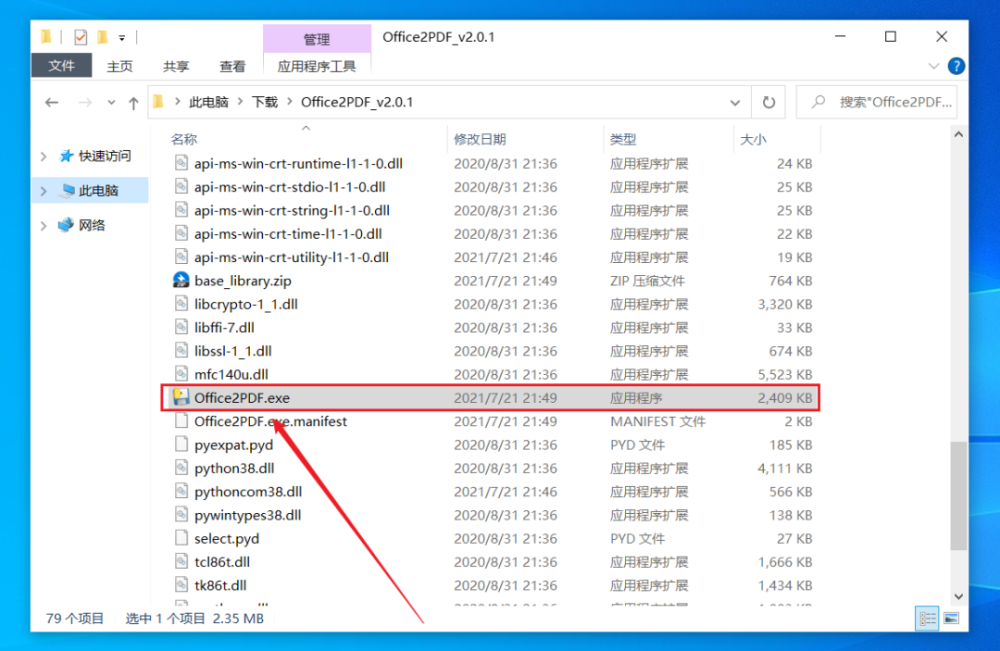Select Office2PDF.exe.manifest file name
Image resolution: width=1000 pixels, height=651 pixels.
coord(270,421)
